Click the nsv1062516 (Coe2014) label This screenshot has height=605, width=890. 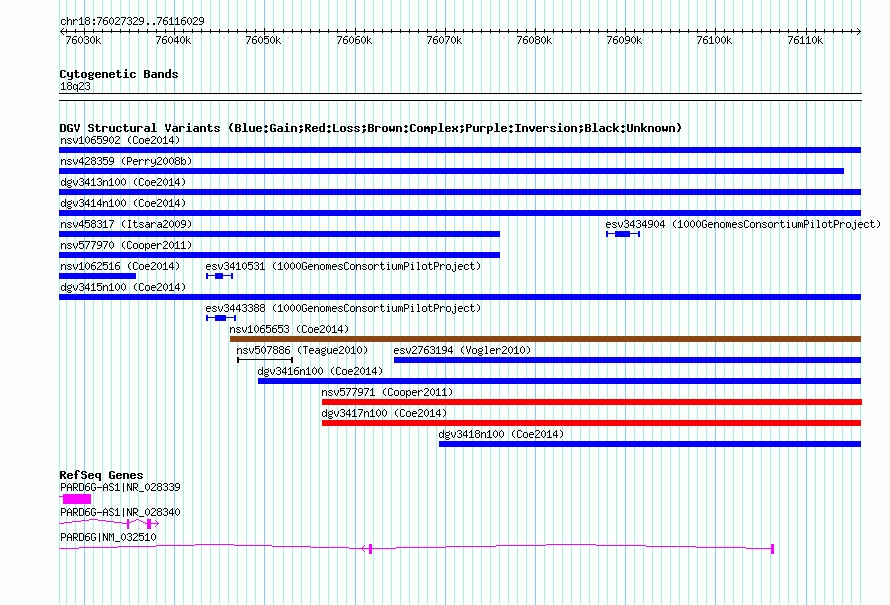tap(120, 266)
